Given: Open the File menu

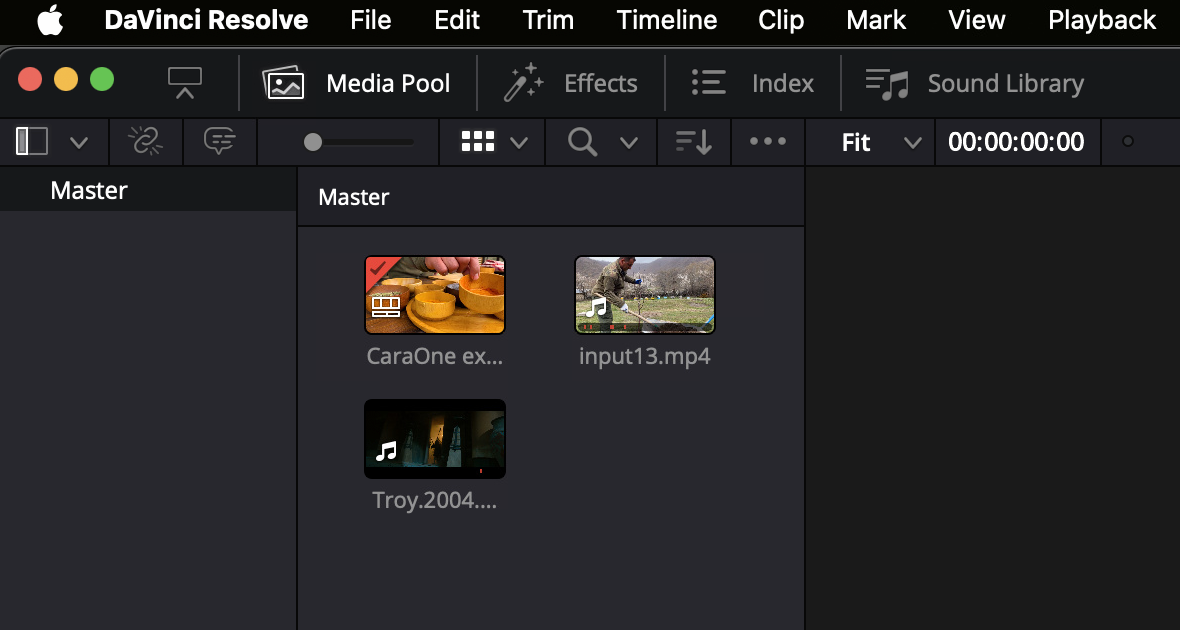Looking at the screenshot, I should pos(370,20).
